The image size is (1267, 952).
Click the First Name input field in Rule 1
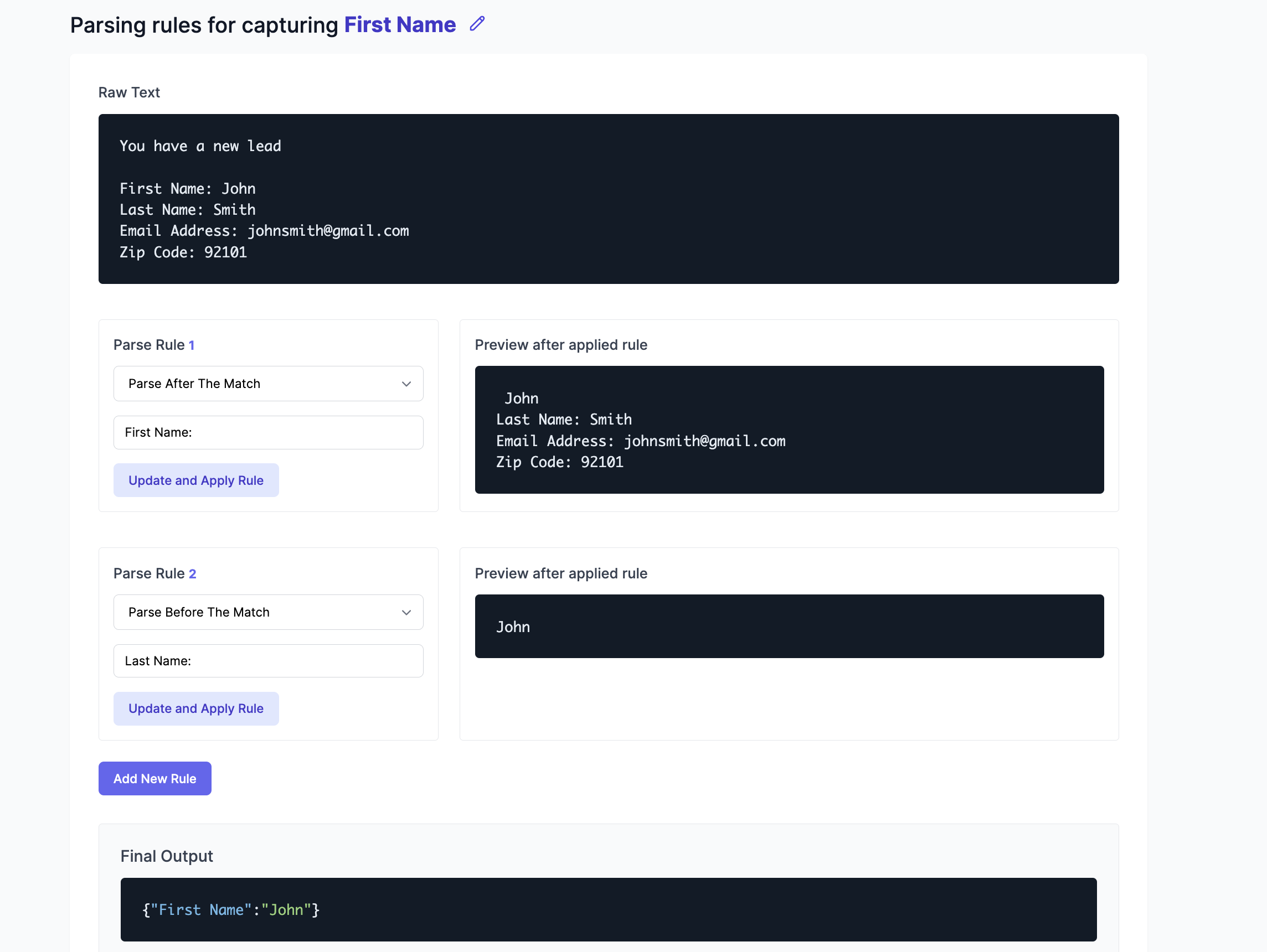point(268,432)
